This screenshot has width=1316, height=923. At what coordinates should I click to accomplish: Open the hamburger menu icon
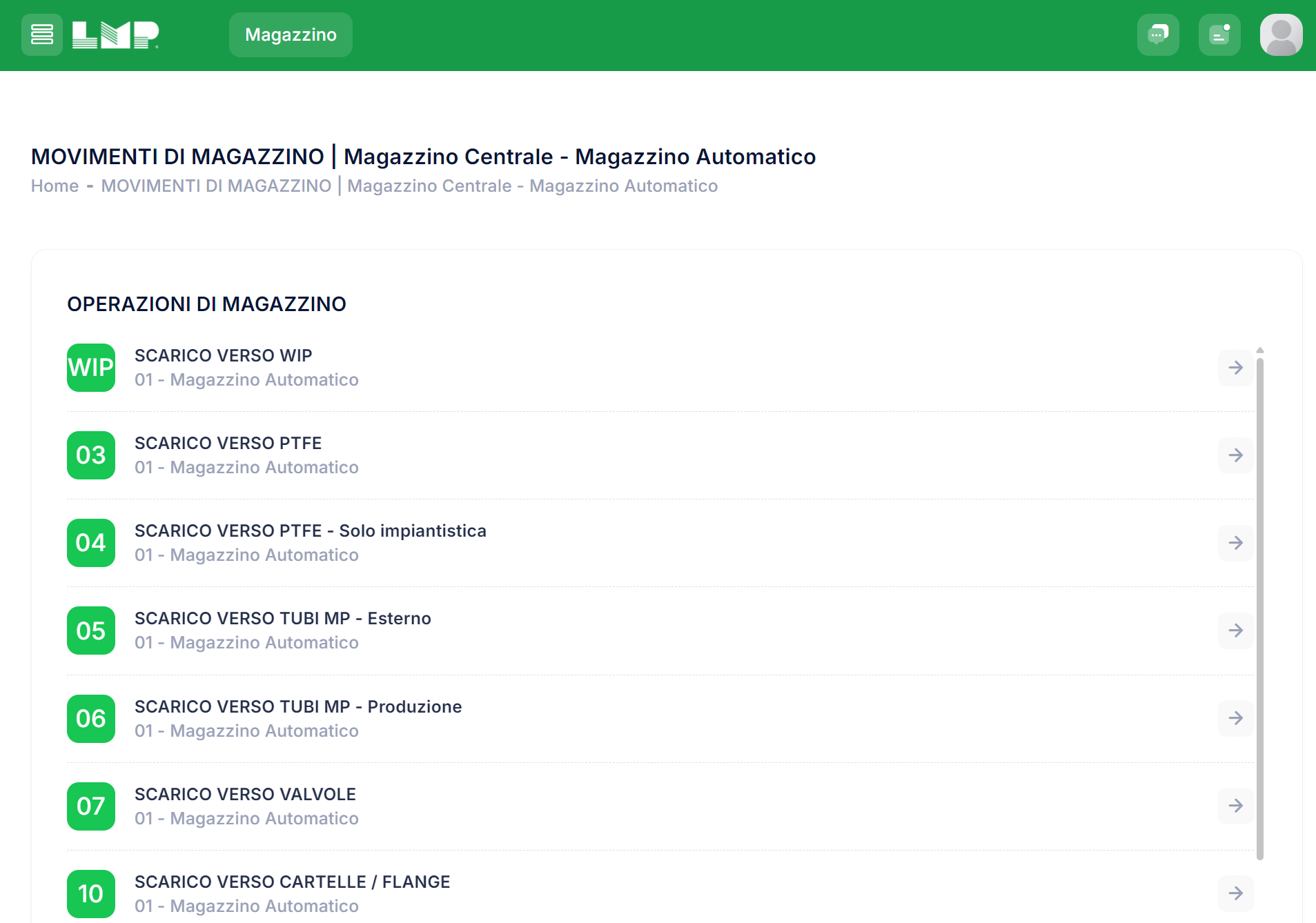(x=42, y=34)
